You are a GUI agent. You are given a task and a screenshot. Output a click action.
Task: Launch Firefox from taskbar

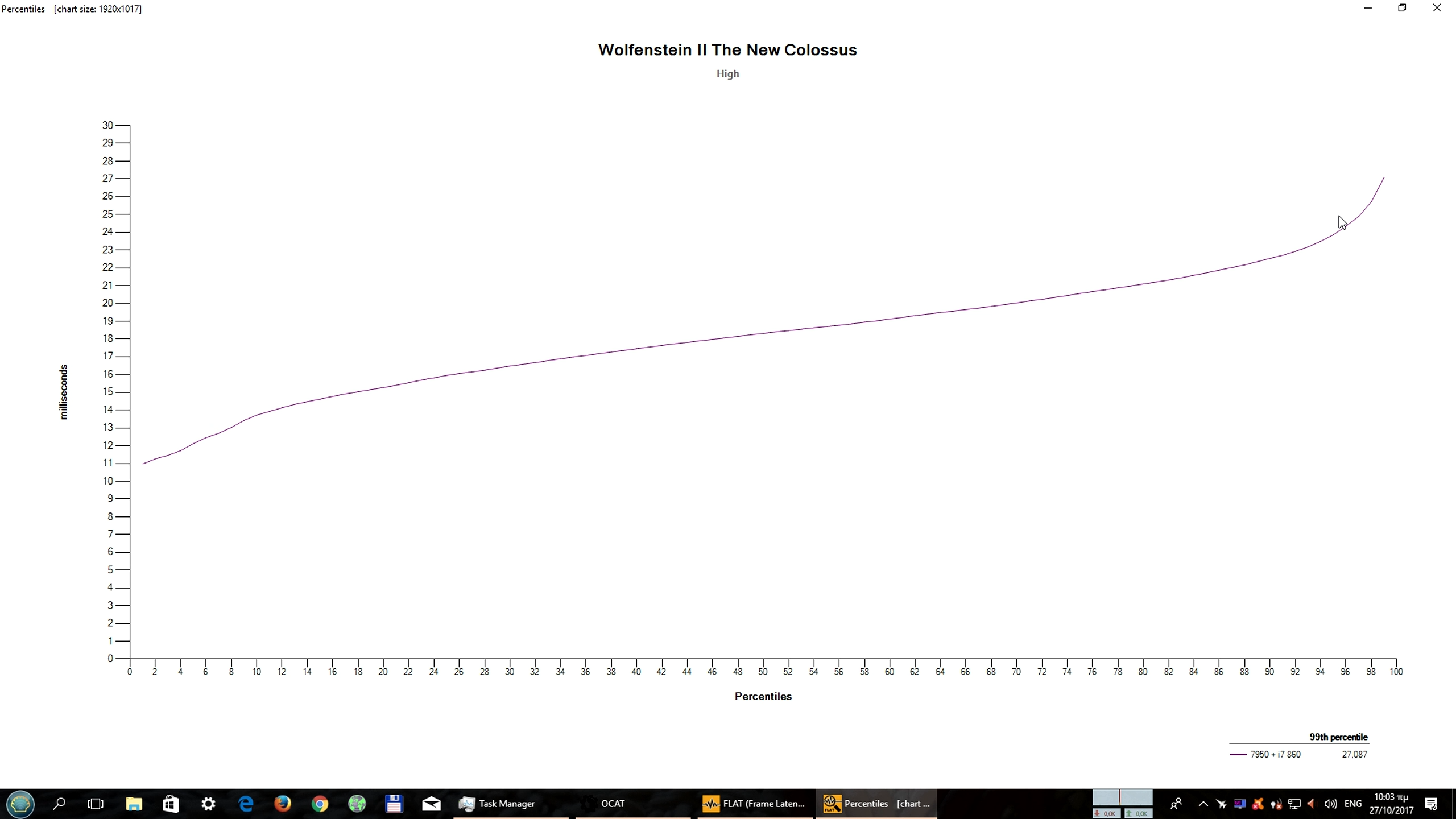(283, 804)
